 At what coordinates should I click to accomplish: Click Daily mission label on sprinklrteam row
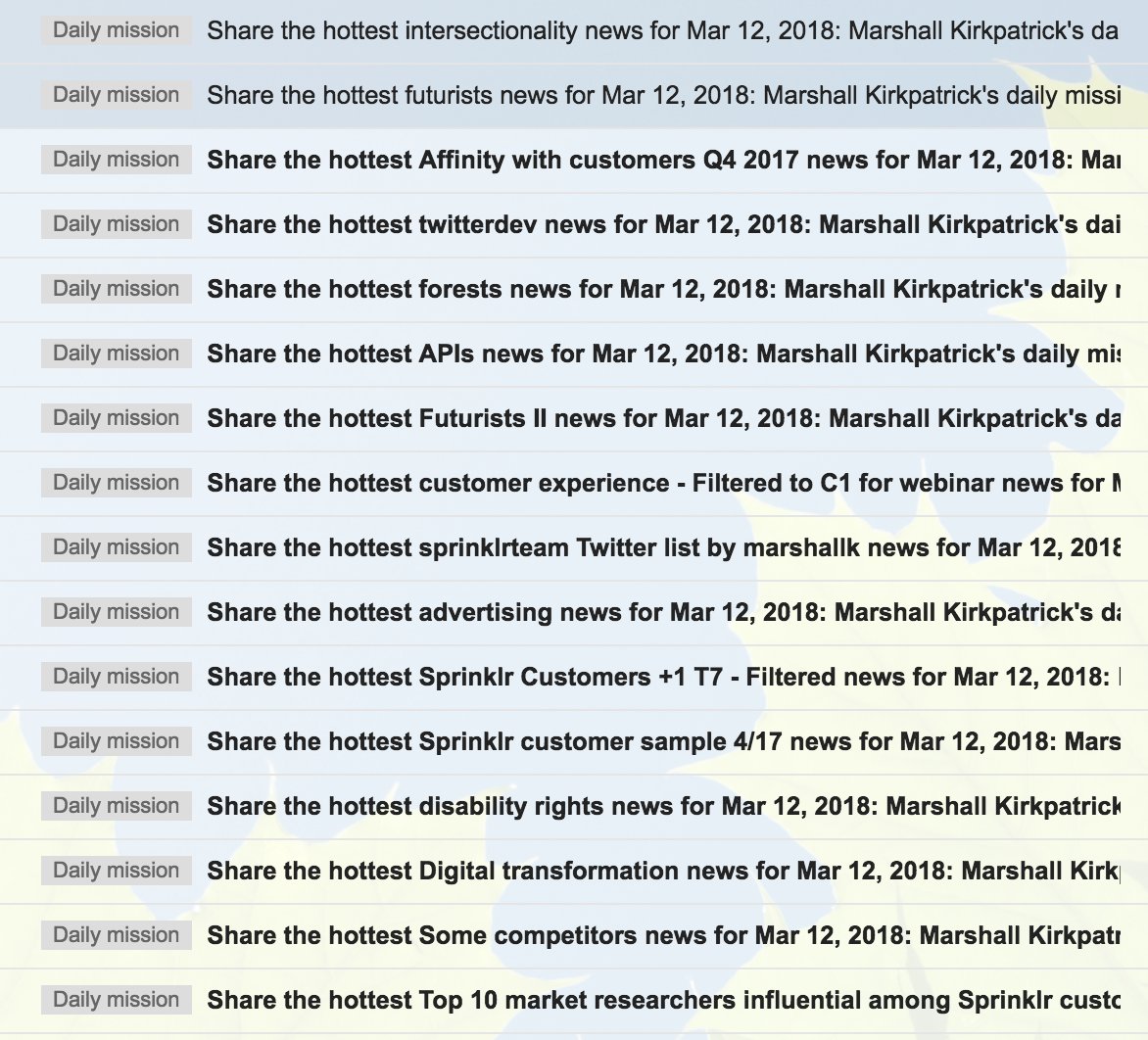117,547
